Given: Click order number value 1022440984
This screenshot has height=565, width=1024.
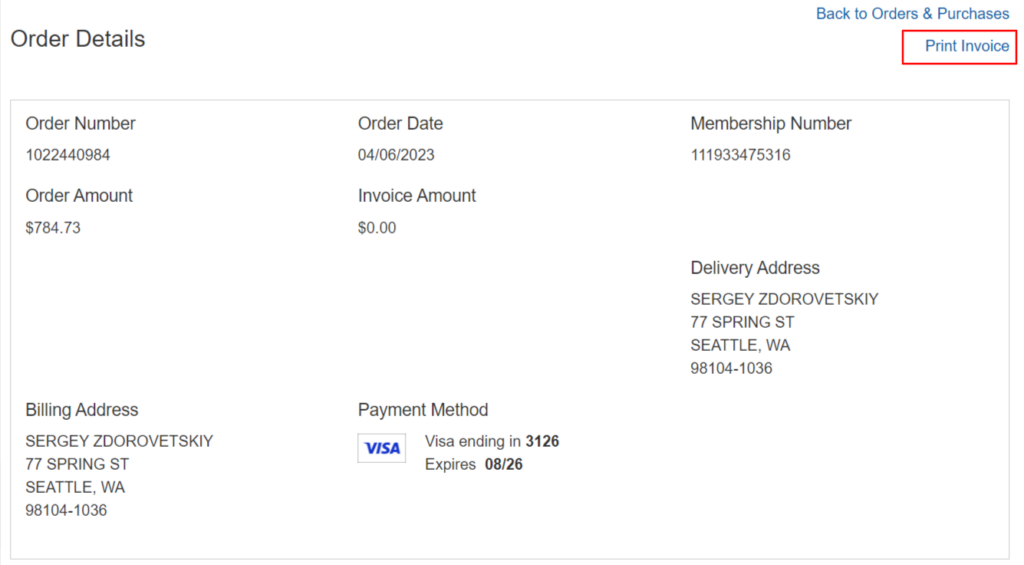Looking at the screenshot, I should pos(68,155).
